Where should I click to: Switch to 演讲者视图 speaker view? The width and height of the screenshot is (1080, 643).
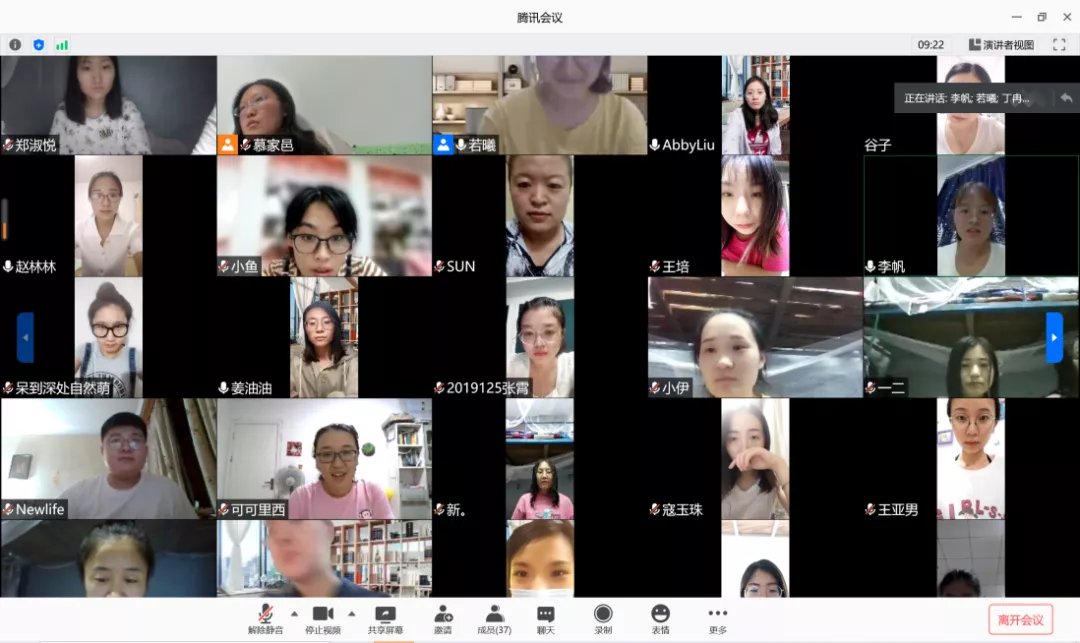1001,45
